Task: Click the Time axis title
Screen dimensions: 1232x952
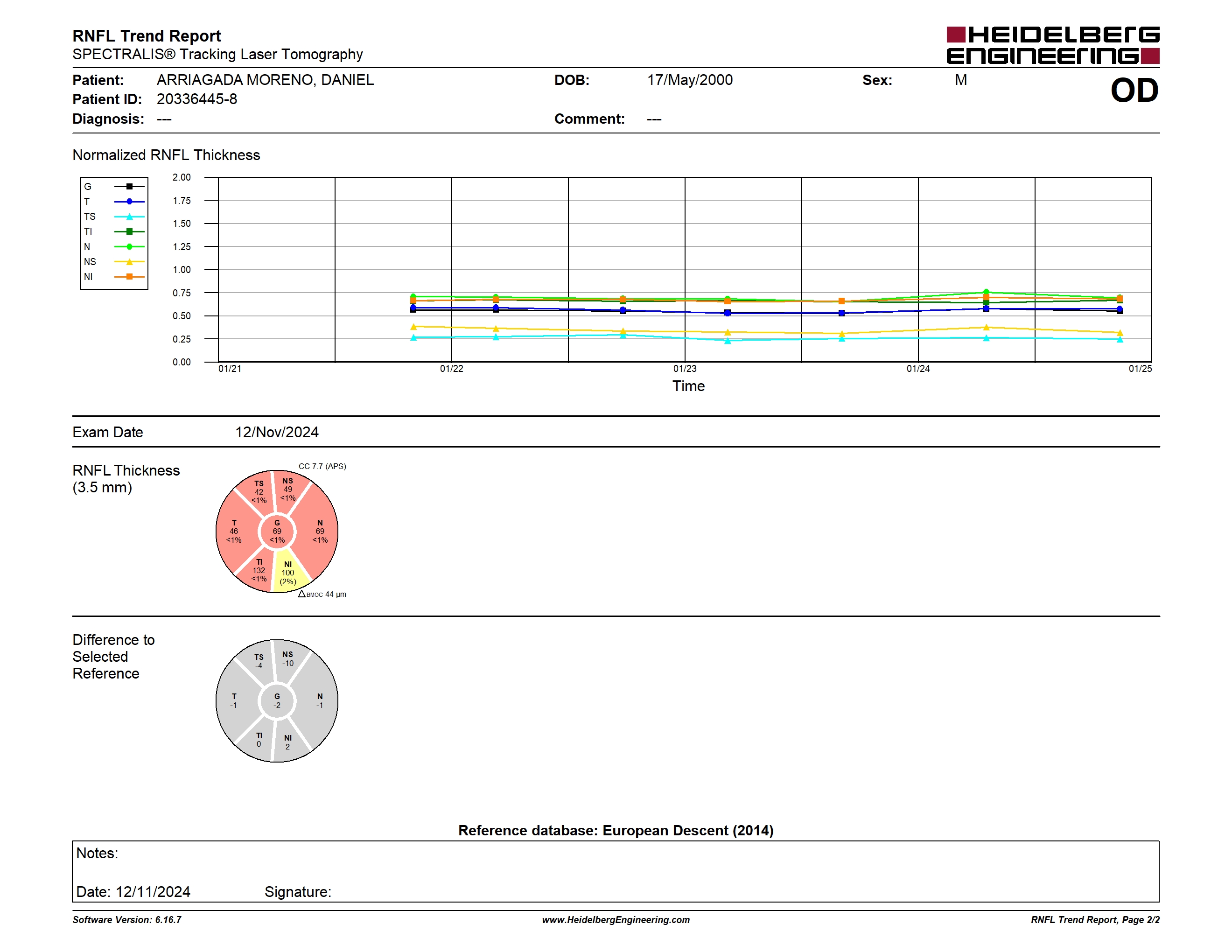Action: [688, 386]
